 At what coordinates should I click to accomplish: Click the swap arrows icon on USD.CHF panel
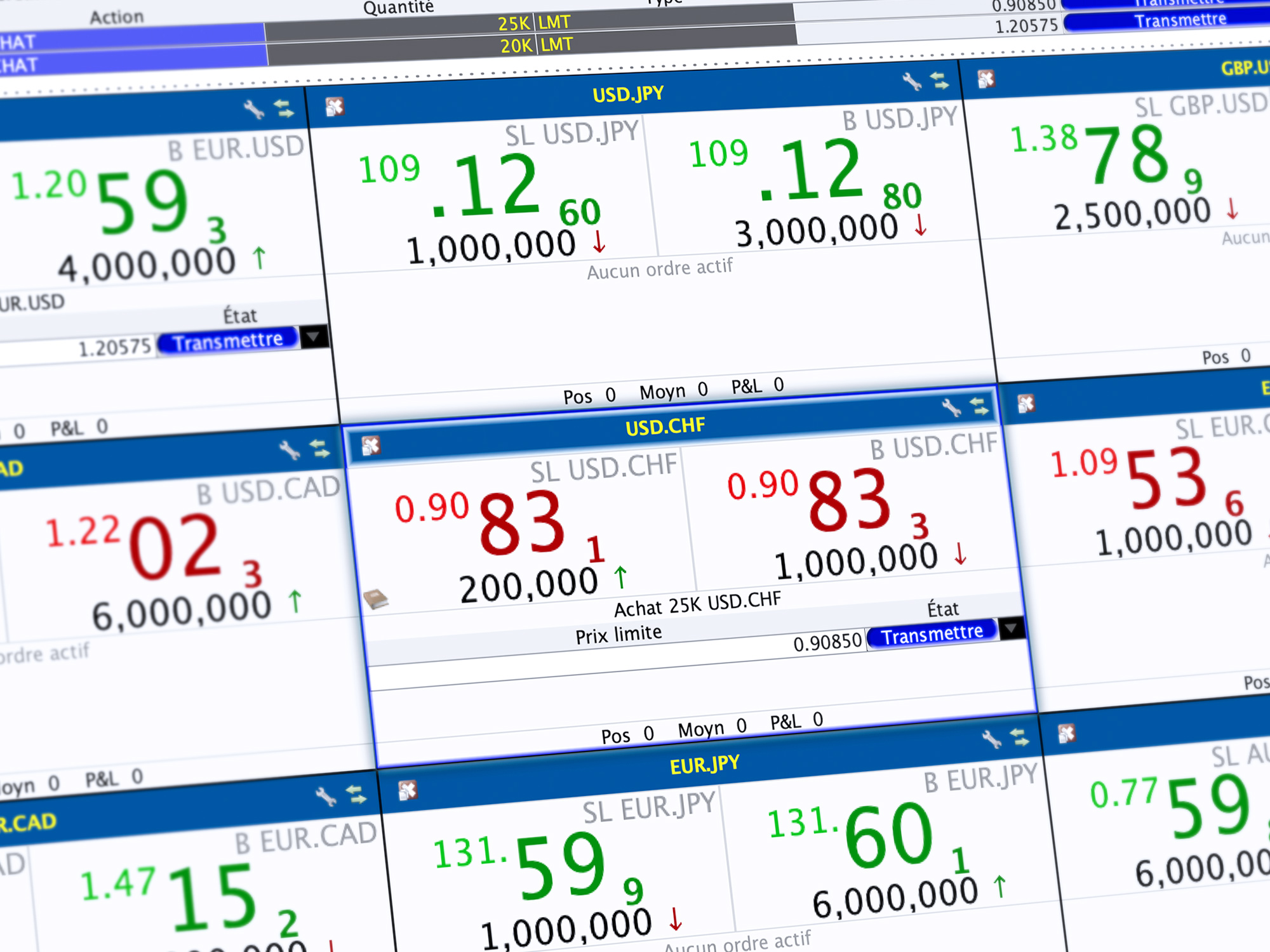pos(980,406)
